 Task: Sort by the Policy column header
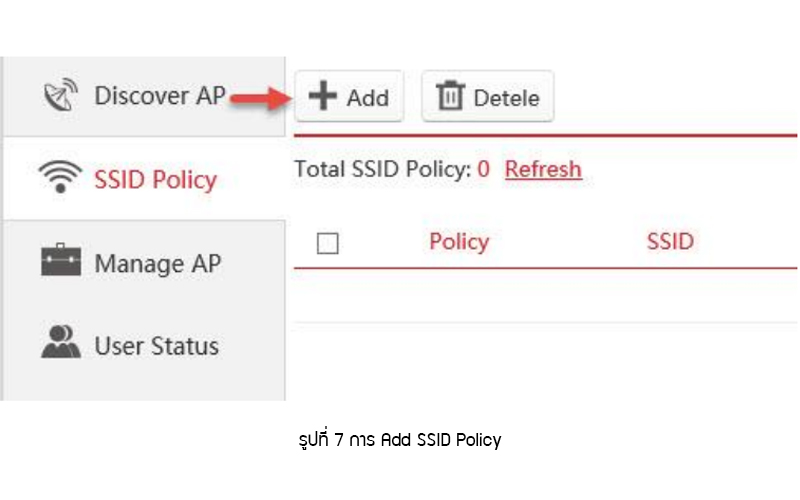(x=459, y=242)
